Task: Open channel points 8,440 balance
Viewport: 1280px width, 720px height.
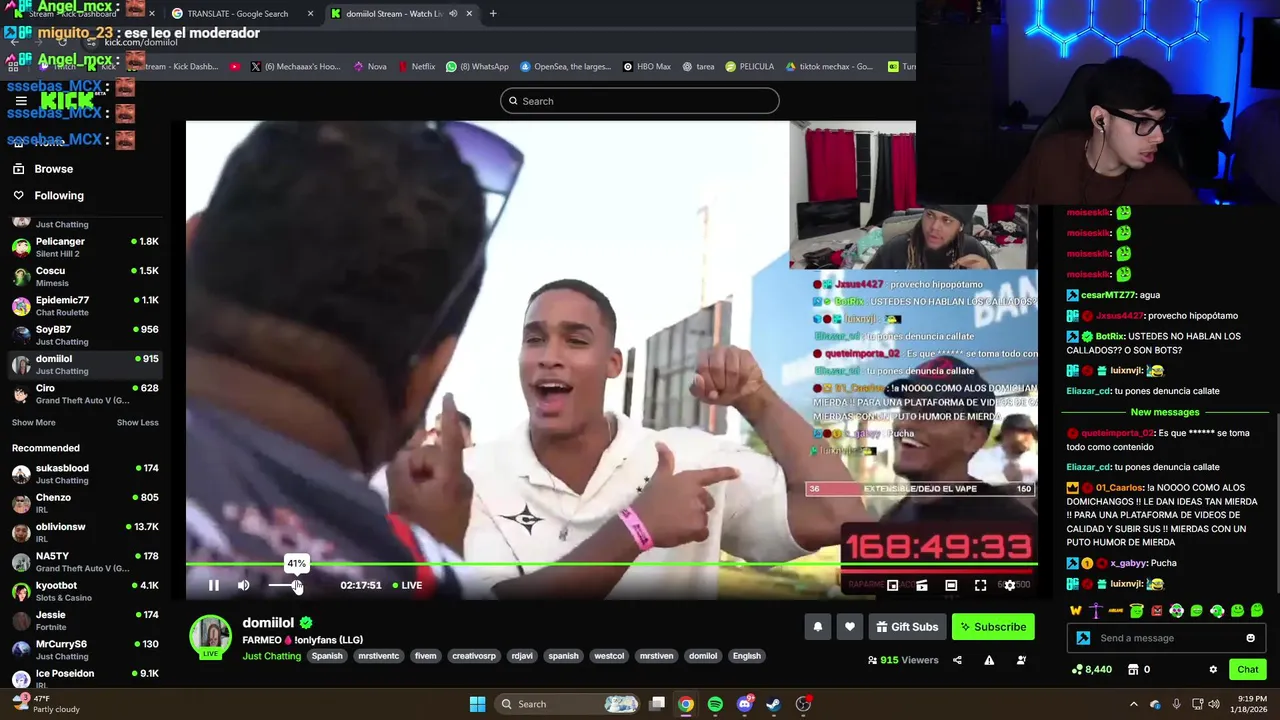Action: click(1091, 669)
